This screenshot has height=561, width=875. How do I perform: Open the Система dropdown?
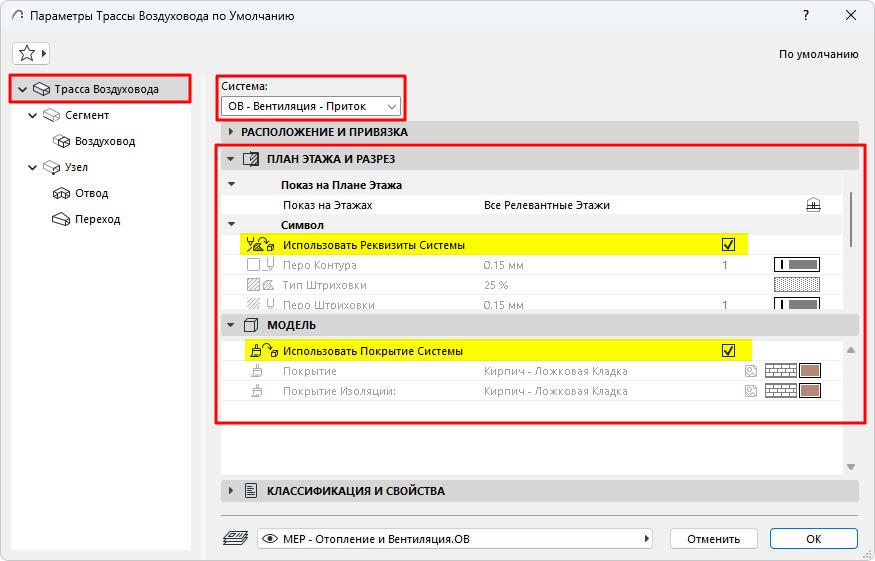[x=311, y=106]
